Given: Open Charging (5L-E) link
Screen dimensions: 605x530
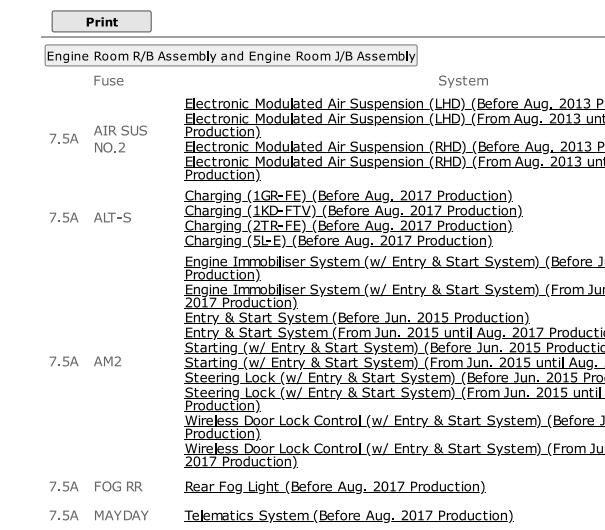Looking at the screenshot, I should click(338, 241).
